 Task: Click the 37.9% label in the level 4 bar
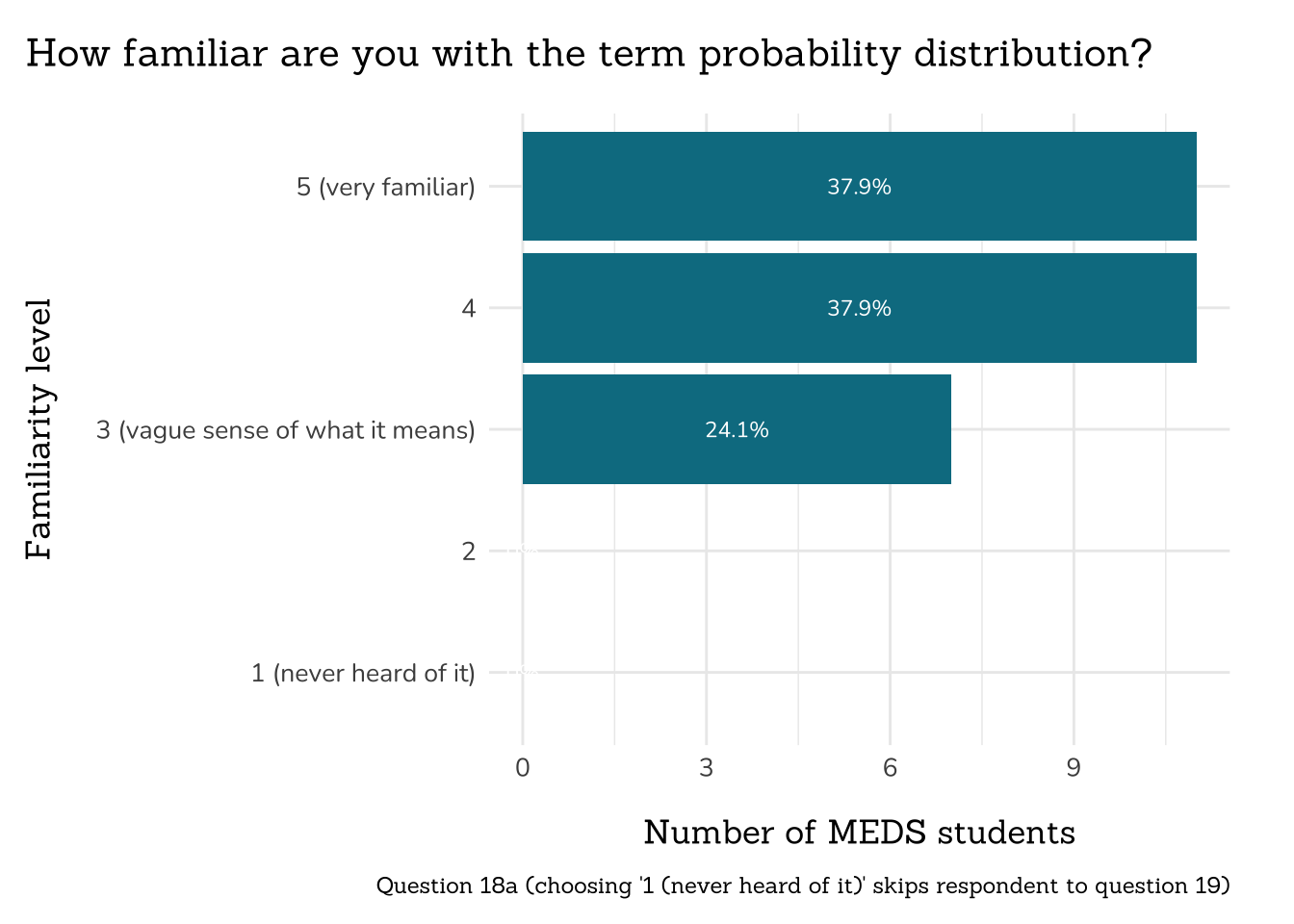coord(859,309)
